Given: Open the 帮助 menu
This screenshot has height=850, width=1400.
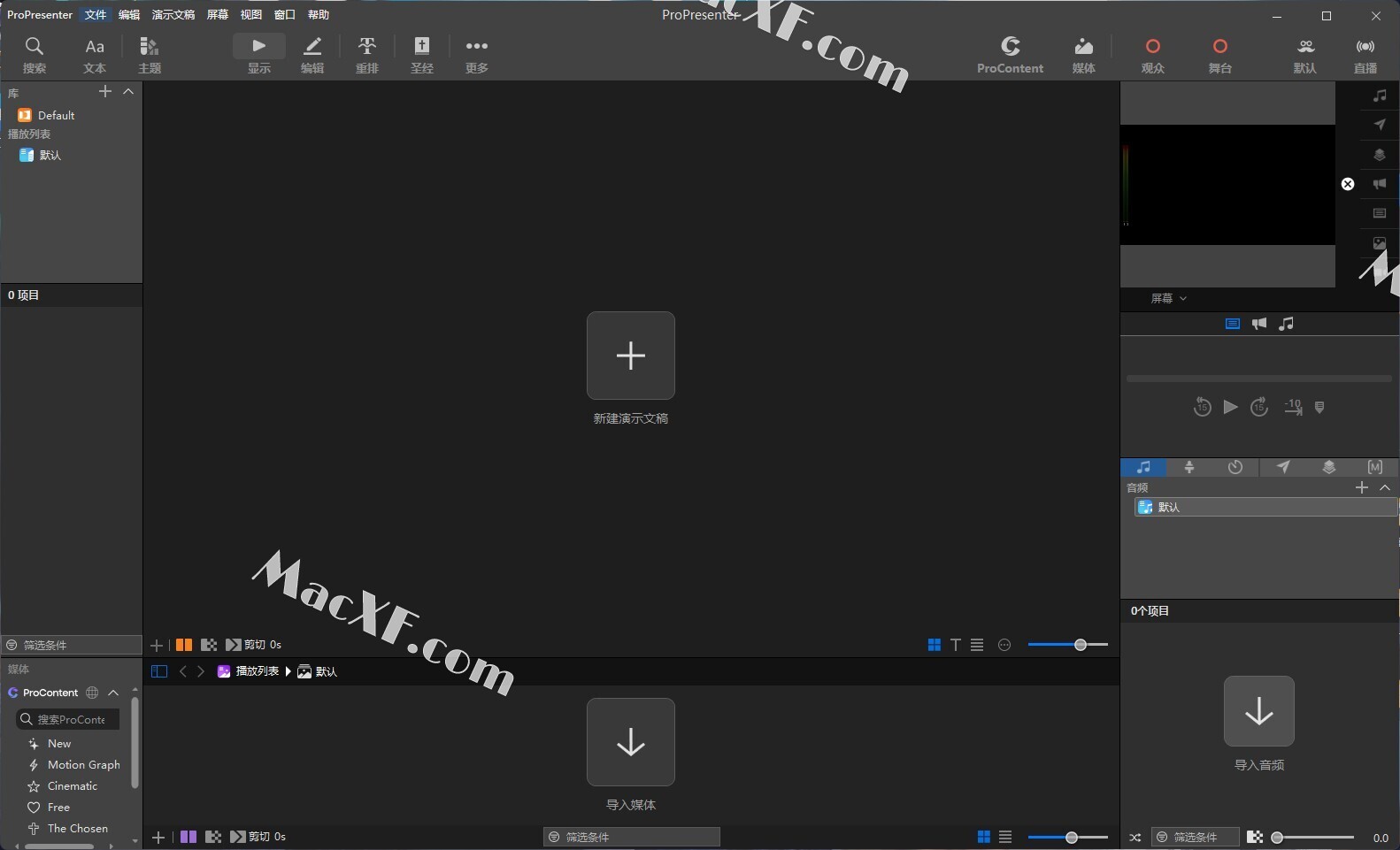Looking at the screenshot, I should 319,15.
